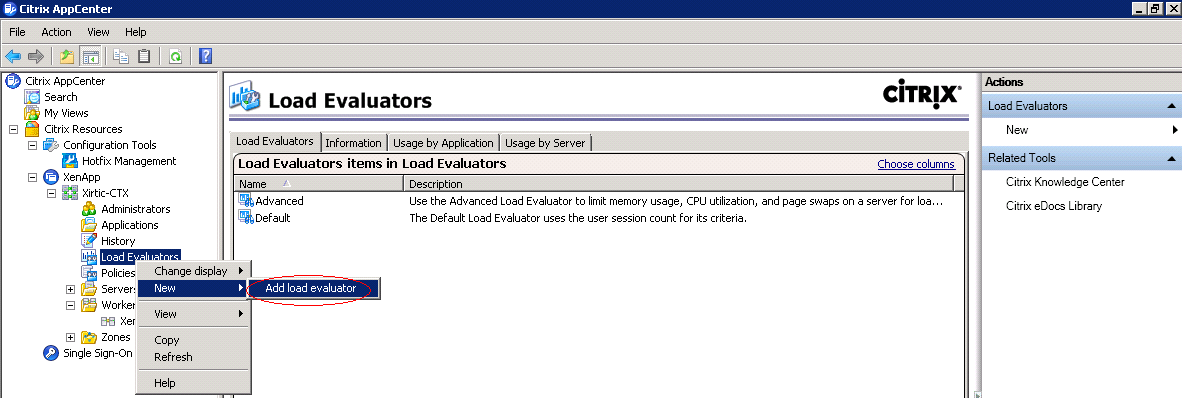
Task: Select View in the context menu
Action: pos(192,314)
